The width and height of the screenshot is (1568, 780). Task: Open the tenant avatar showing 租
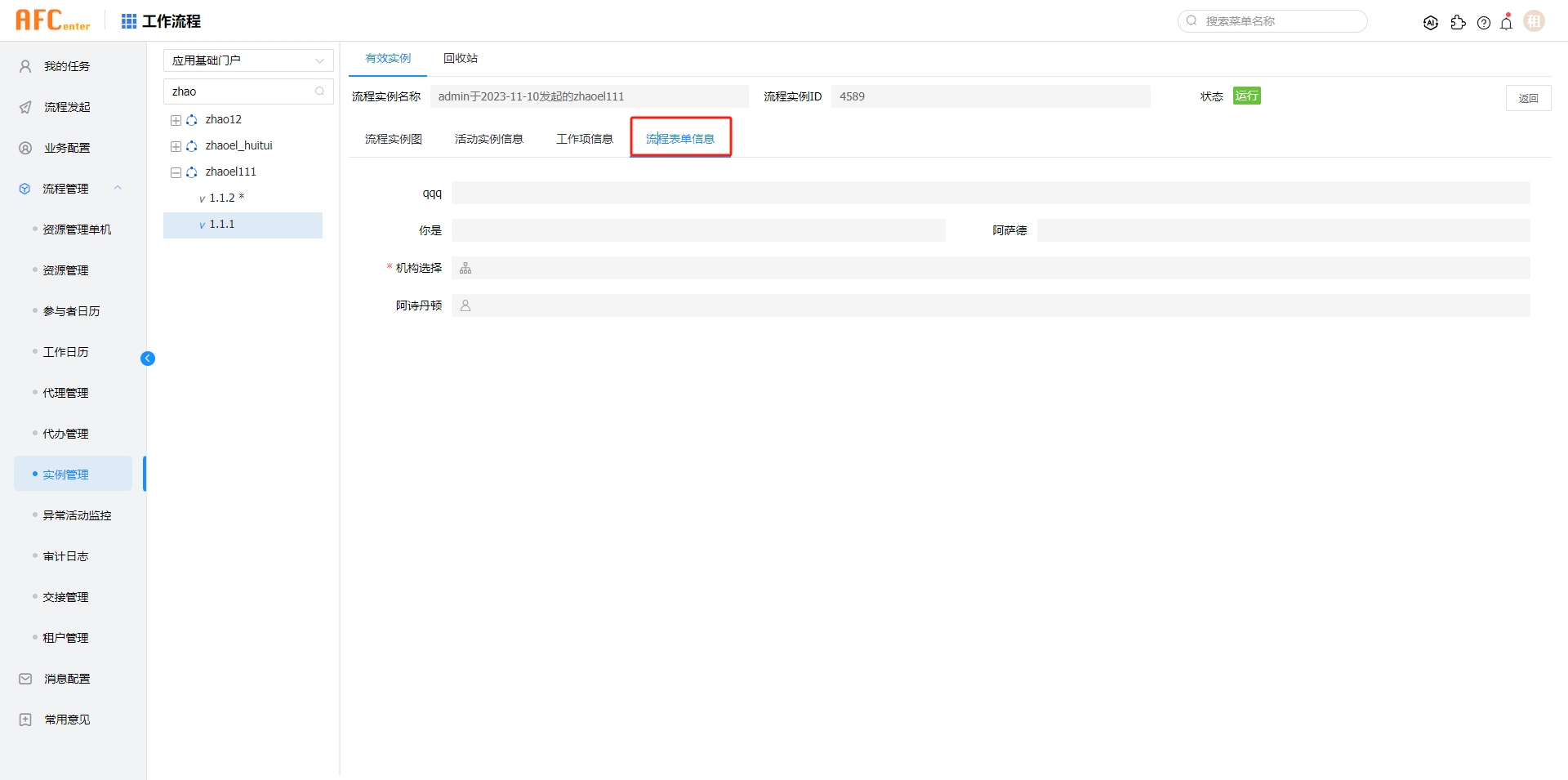1535,20
